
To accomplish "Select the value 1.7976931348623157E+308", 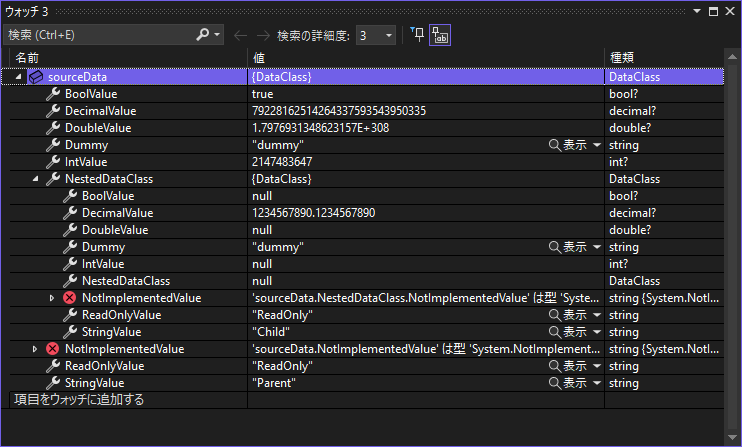I will point(320,128).
